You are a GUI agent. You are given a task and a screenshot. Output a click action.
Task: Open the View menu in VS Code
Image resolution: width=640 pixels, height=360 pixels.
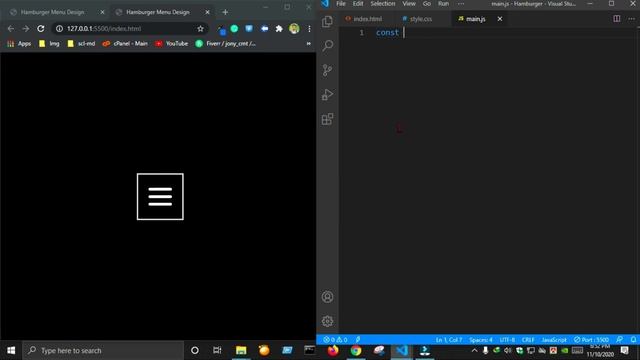click(409, 4)
